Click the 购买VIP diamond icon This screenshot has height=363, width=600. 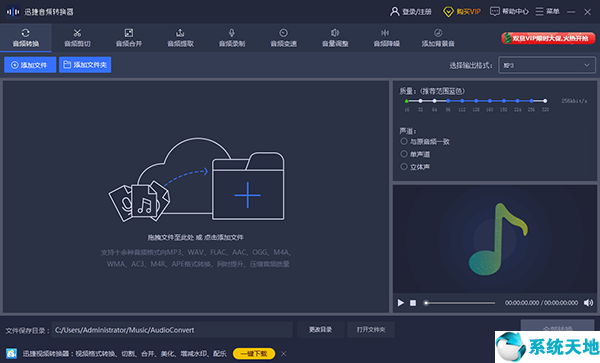click(x=448, y=11)
